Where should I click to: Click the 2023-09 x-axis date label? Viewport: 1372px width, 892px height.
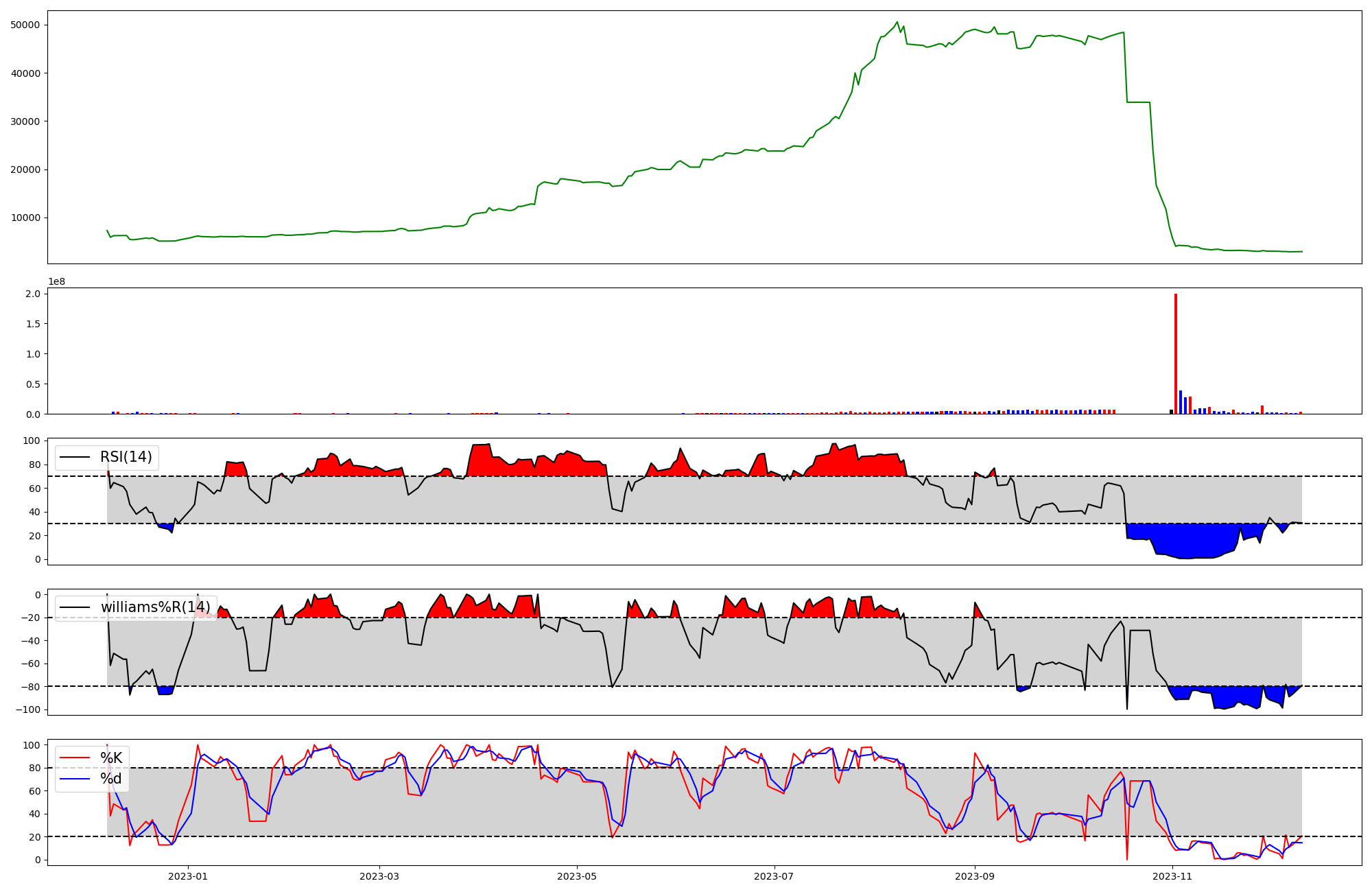pos(975,876)
